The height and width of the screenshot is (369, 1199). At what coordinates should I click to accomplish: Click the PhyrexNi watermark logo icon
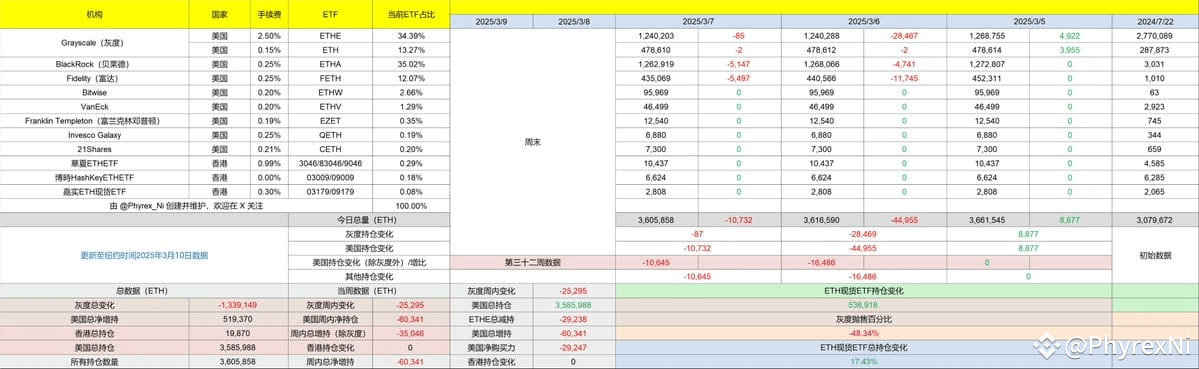[x=1047, y=348]
